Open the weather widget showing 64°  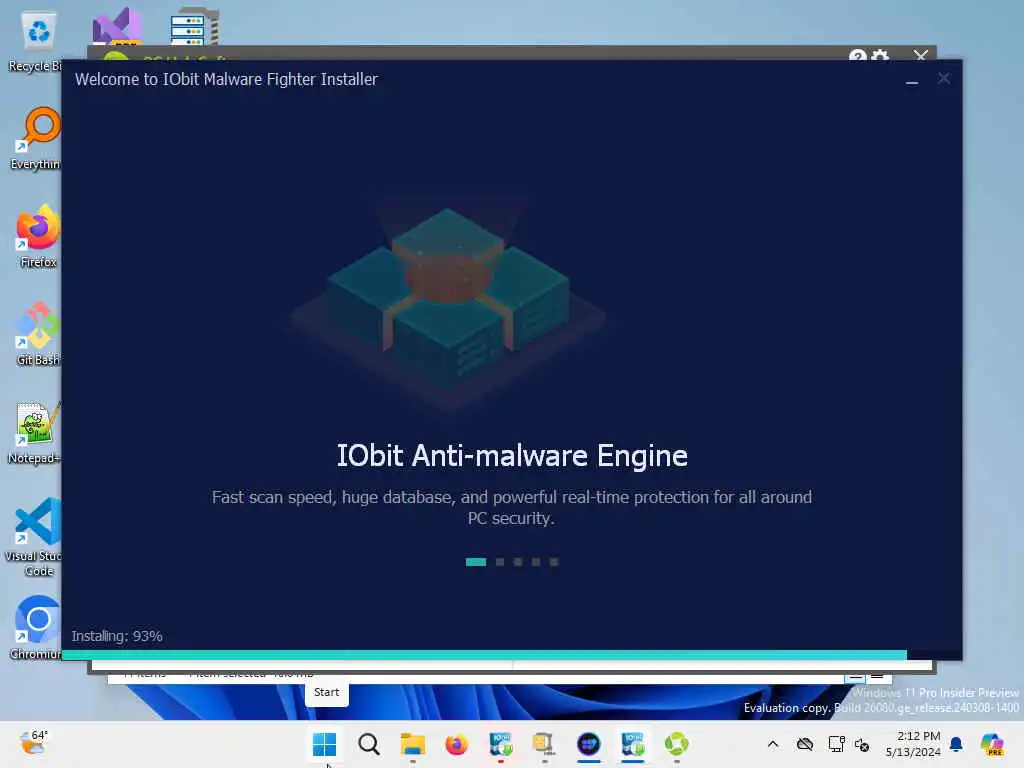coord(33,743)
